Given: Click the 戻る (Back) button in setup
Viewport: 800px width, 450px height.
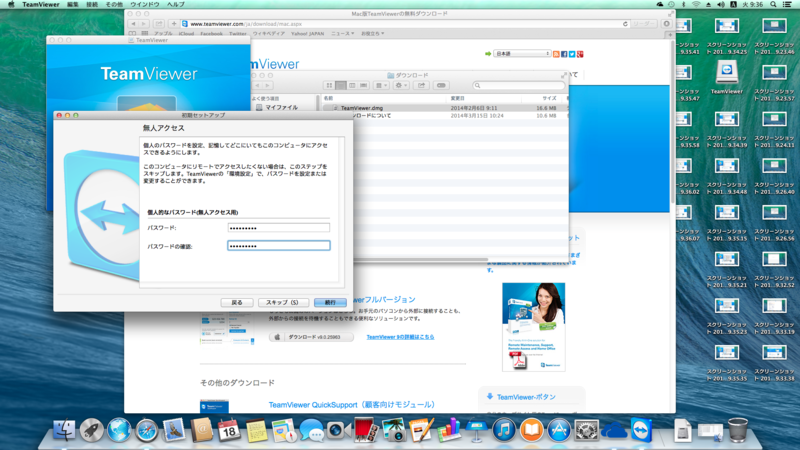Looking at the screenshot, I should click(x=237, y=303).
